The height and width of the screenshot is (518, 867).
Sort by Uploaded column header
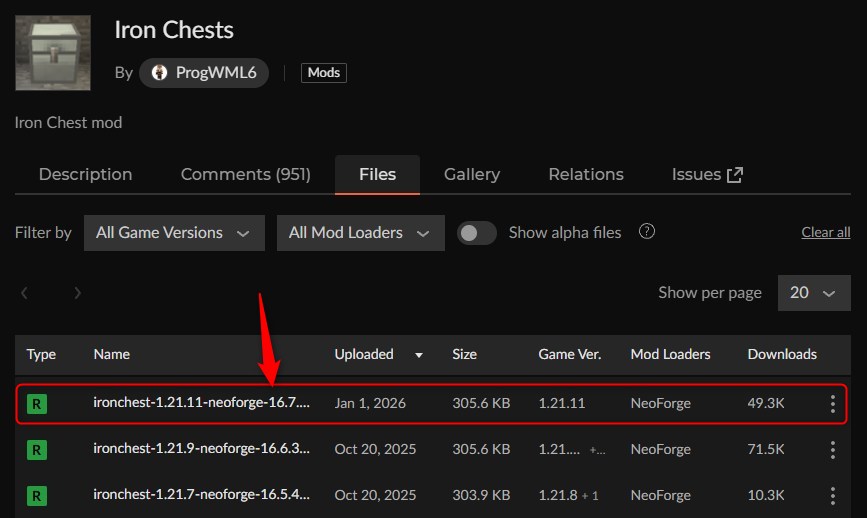[x=364, y=354]
